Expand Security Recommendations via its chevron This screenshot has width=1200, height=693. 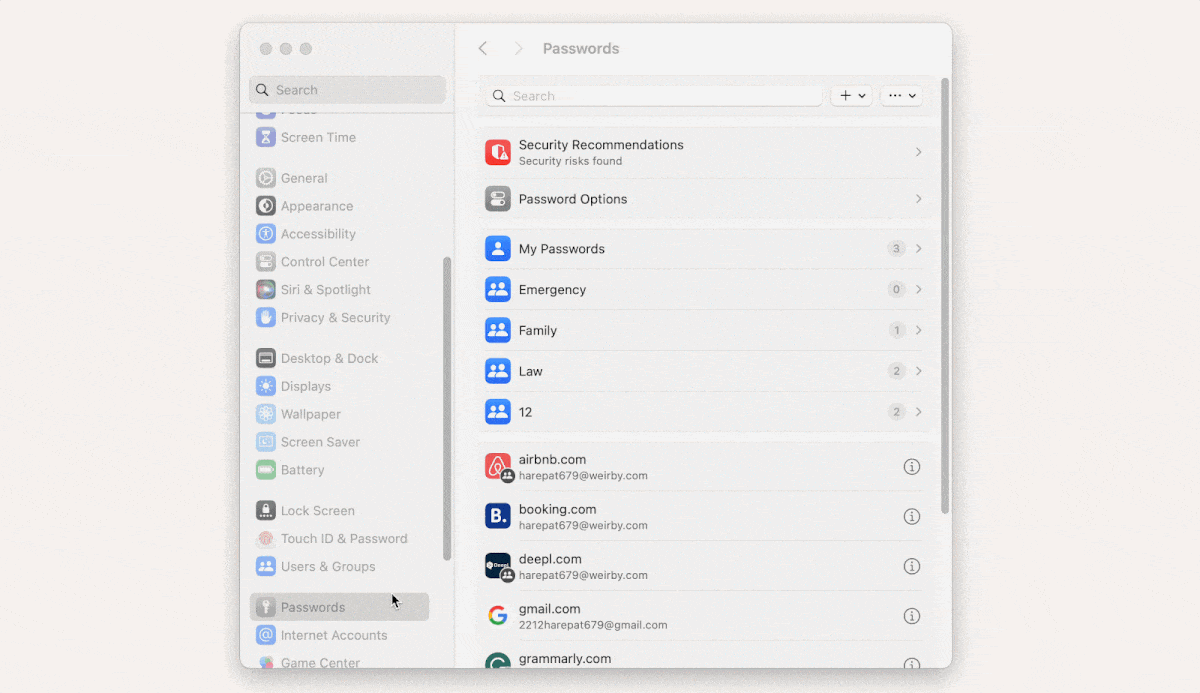[919, 152]
